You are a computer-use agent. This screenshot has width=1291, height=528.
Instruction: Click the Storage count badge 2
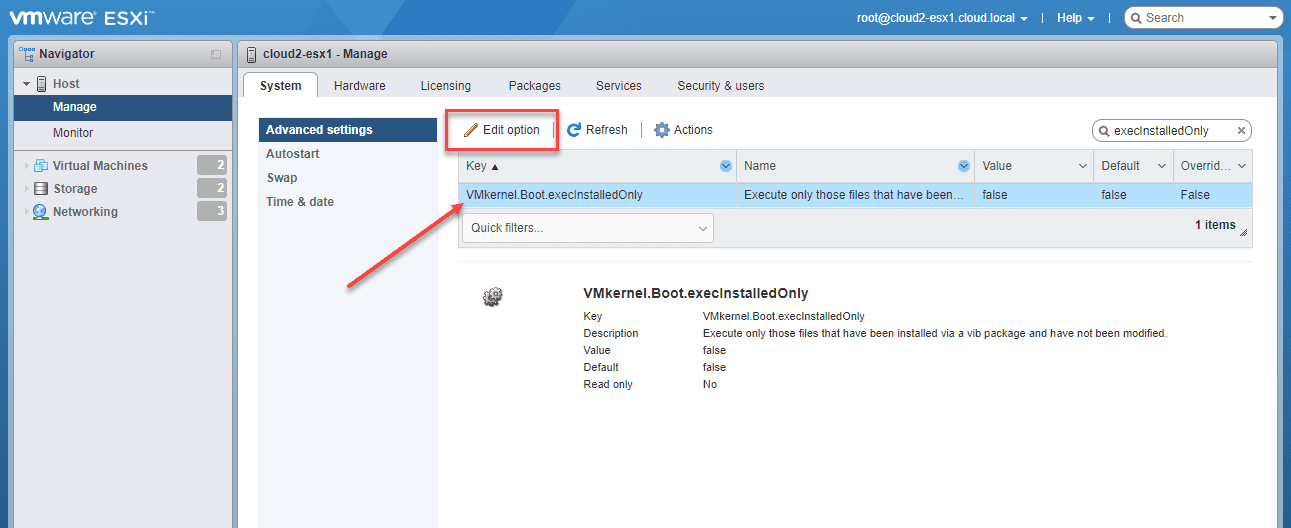click(x=212, y=189)
